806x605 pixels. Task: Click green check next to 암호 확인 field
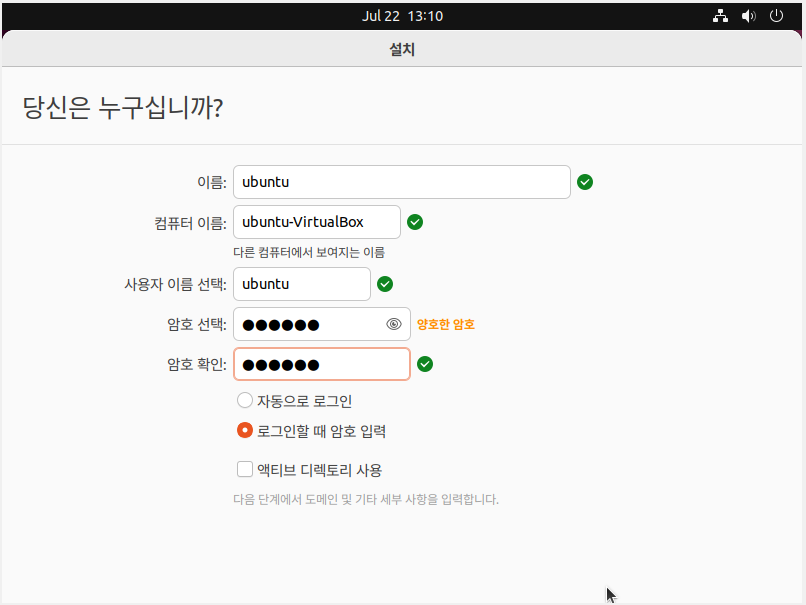coord(425,364)
